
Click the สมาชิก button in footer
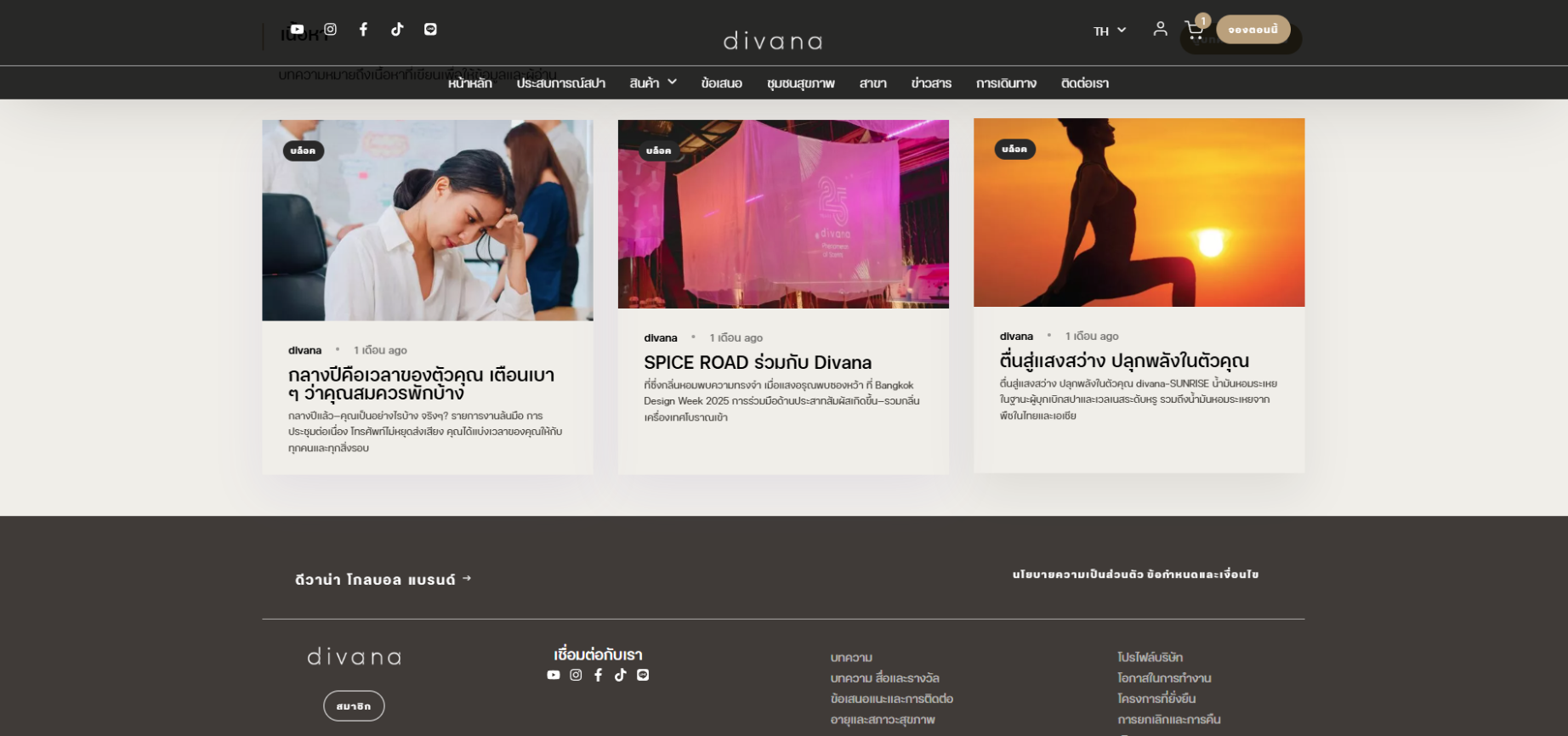pos(354,706)
